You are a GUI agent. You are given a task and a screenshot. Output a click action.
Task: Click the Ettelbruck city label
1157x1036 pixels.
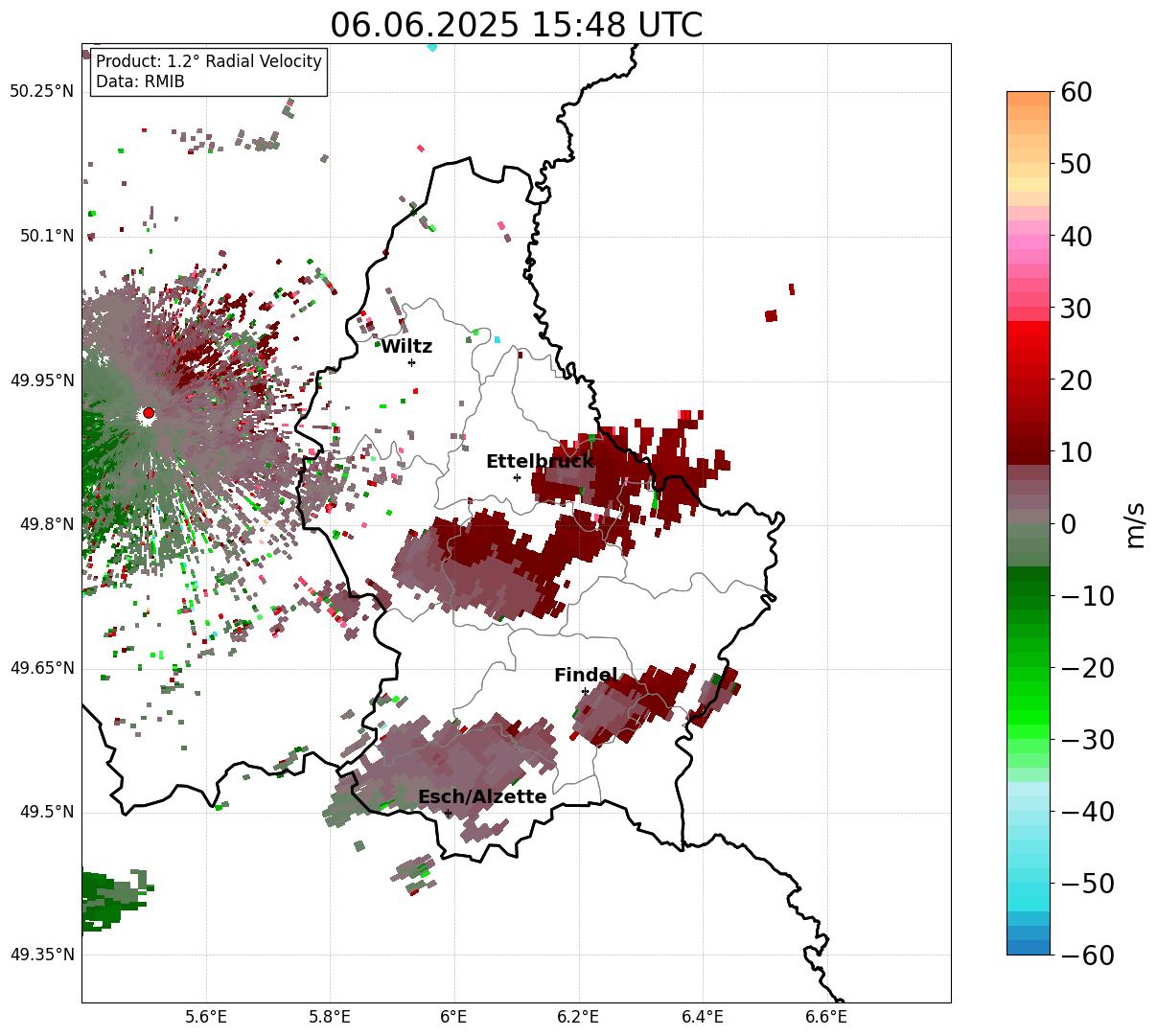pyautogui.click(x=540, y=462)
